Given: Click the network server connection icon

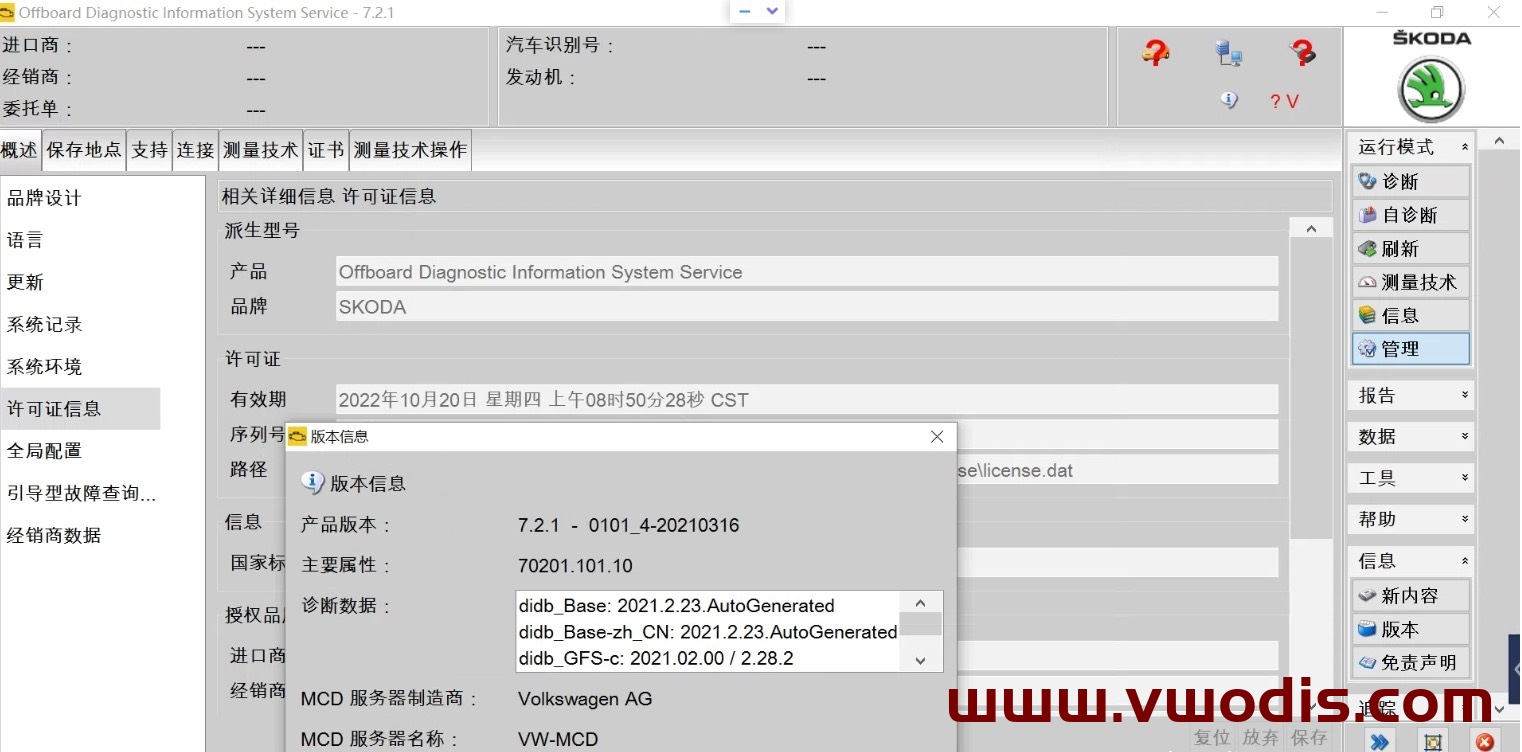Looking at the screenshot, I should click(x=1229, y=53).
